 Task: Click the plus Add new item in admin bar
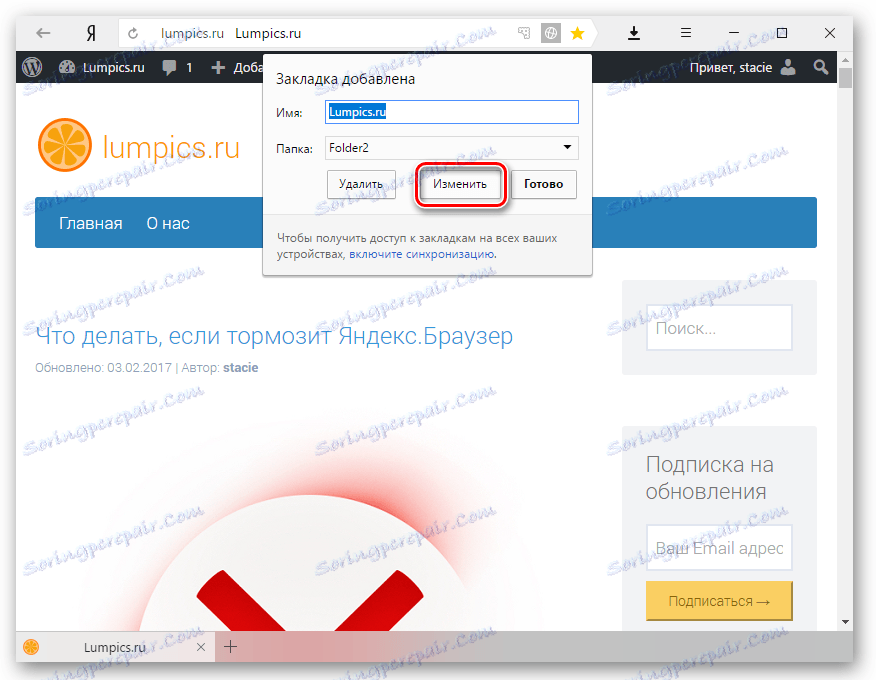[237, 68]
